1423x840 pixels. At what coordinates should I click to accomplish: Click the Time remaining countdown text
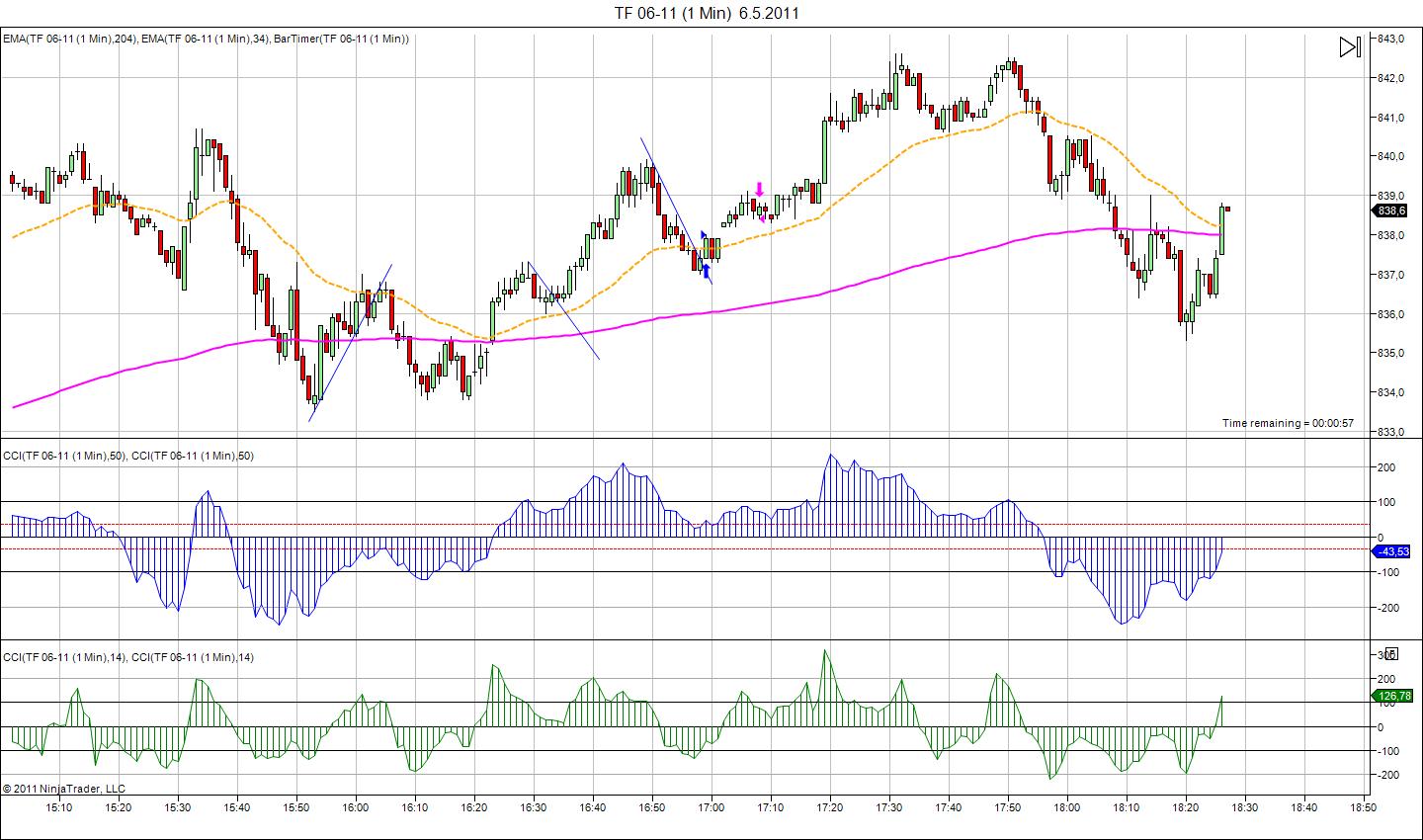pyautogui.click(x=1288, y=423)
